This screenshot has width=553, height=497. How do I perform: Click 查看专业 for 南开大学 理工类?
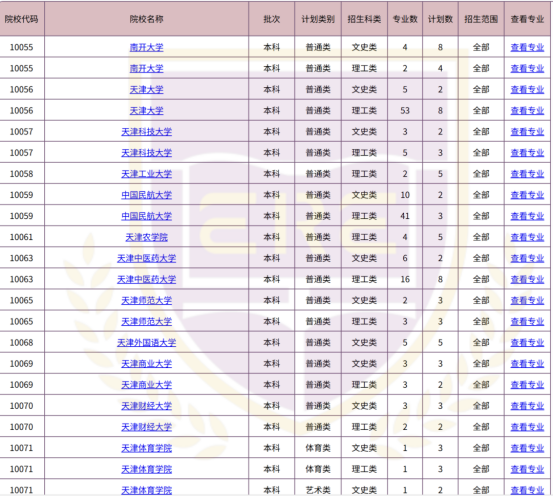(x=527, y=68)
